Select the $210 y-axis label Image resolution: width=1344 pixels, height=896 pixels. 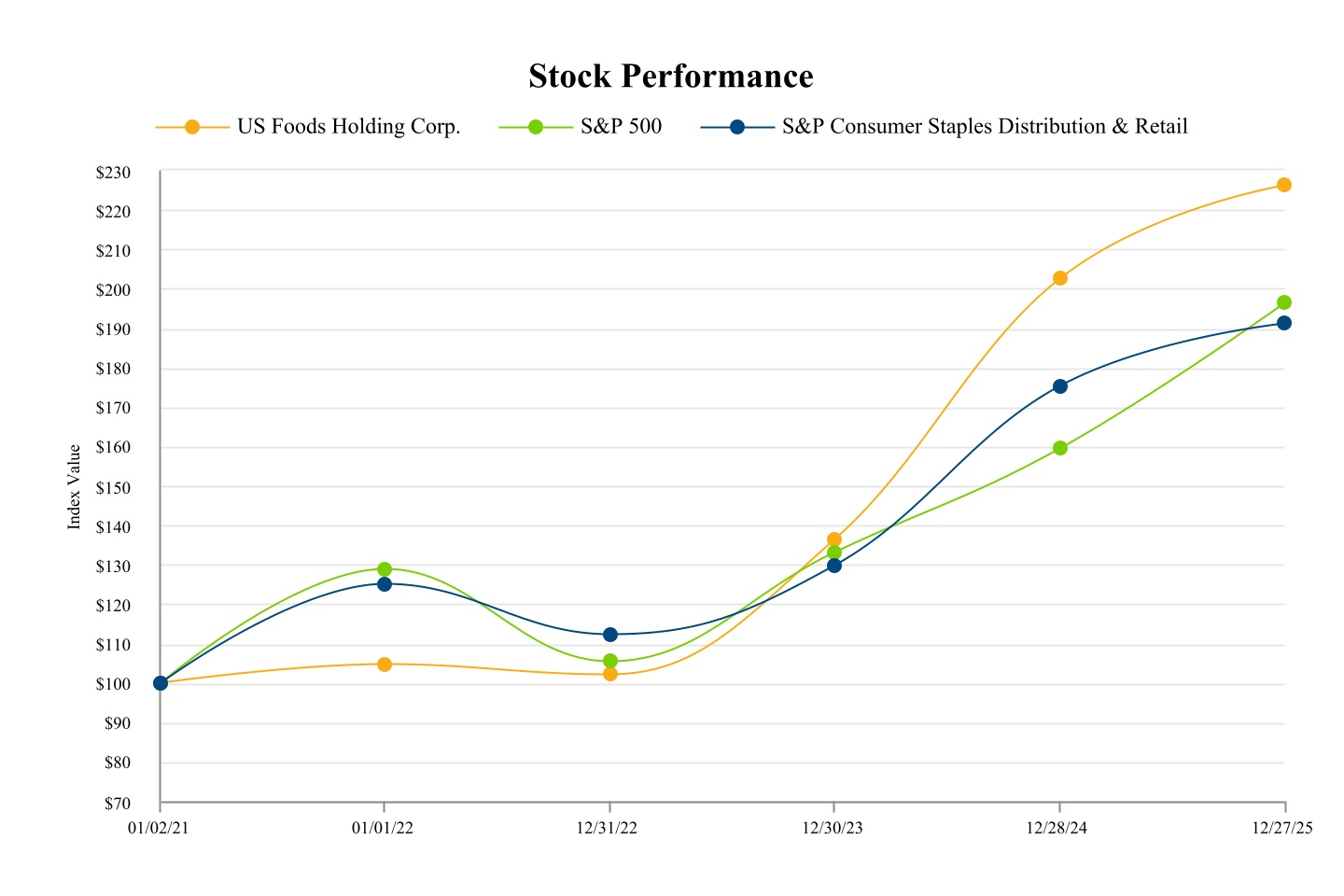point(112,251)
